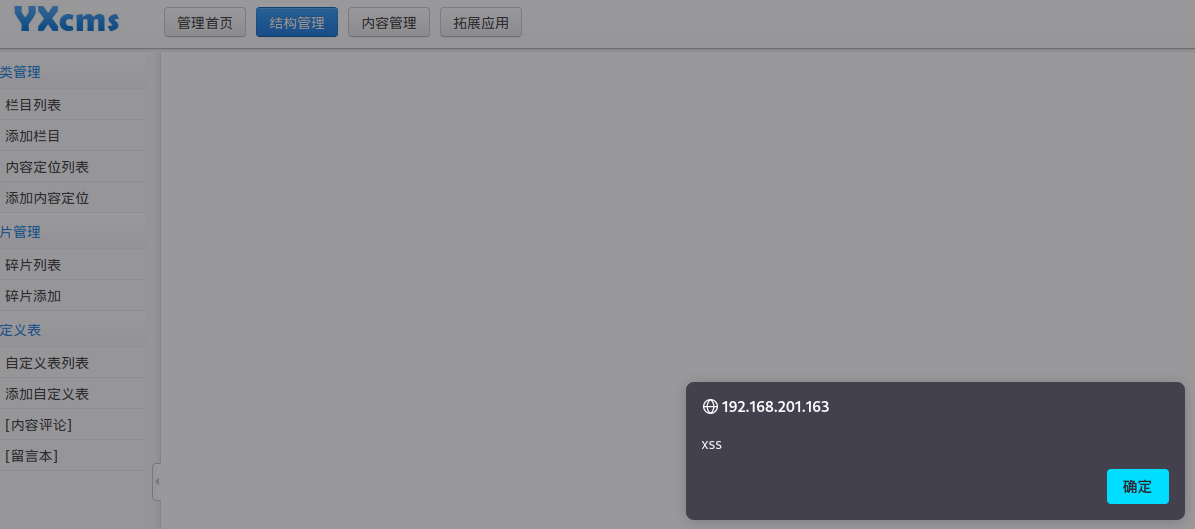Click the globe icon in the alert dialog
Viewport: 1195px width, 529px height.
tap(710, 406)
